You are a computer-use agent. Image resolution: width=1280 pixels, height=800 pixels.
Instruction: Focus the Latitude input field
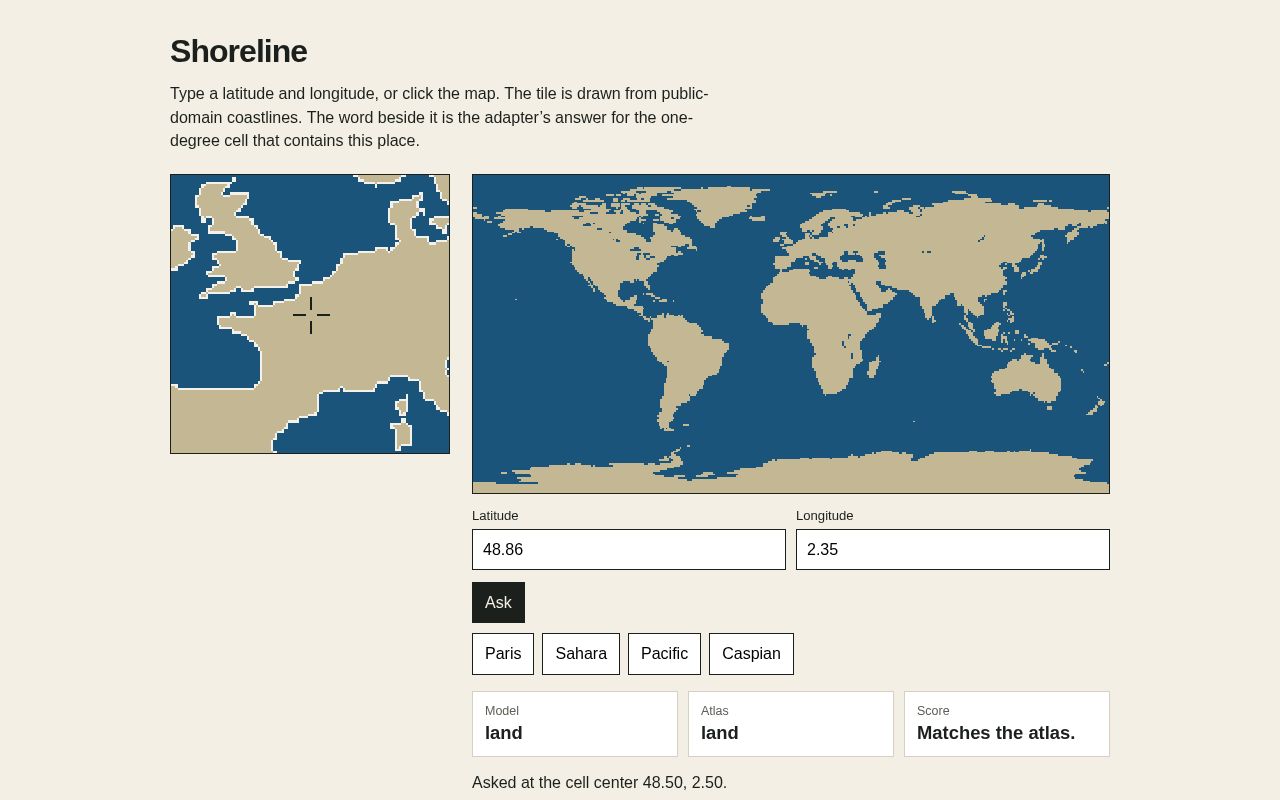pyautogui.click(x=629, y=549)
